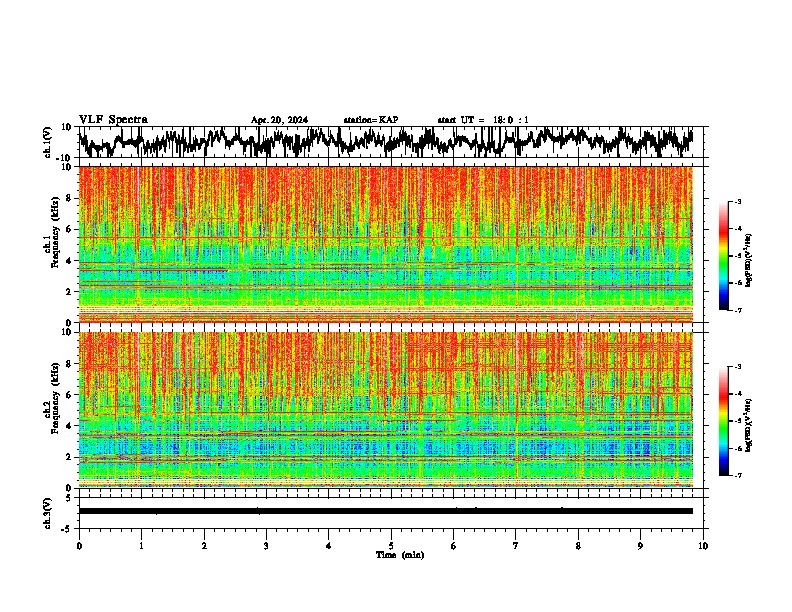Image resolution: width=792 pixels, height=612 pixels.
Task: Click inside the ch.1 spectrogram panel
Action: (386, 244)
